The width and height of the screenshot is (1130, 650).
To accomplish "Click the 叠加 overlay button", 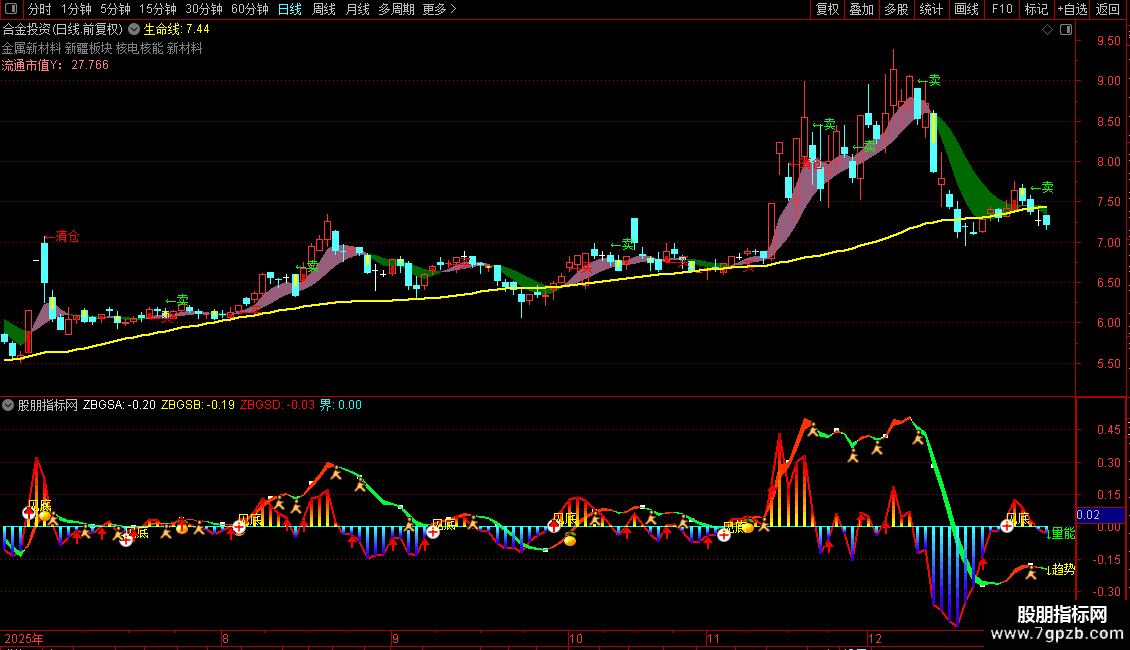I will [862, 9].
